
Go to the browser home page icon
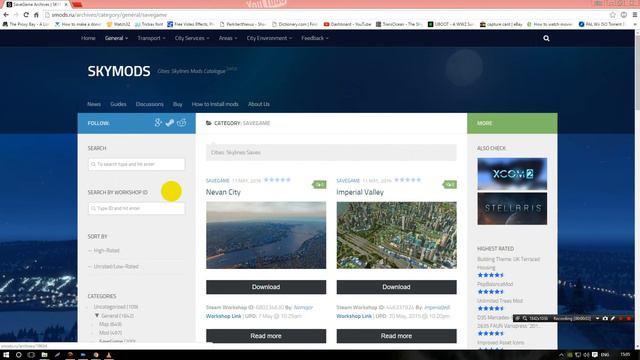(x=36, y=15)
